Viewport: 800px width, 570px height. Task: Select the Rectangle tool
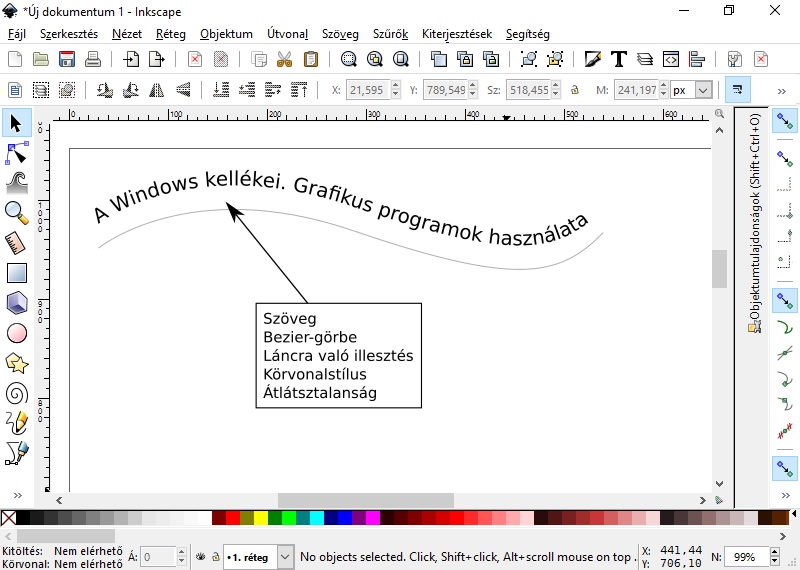pos(16,273)
